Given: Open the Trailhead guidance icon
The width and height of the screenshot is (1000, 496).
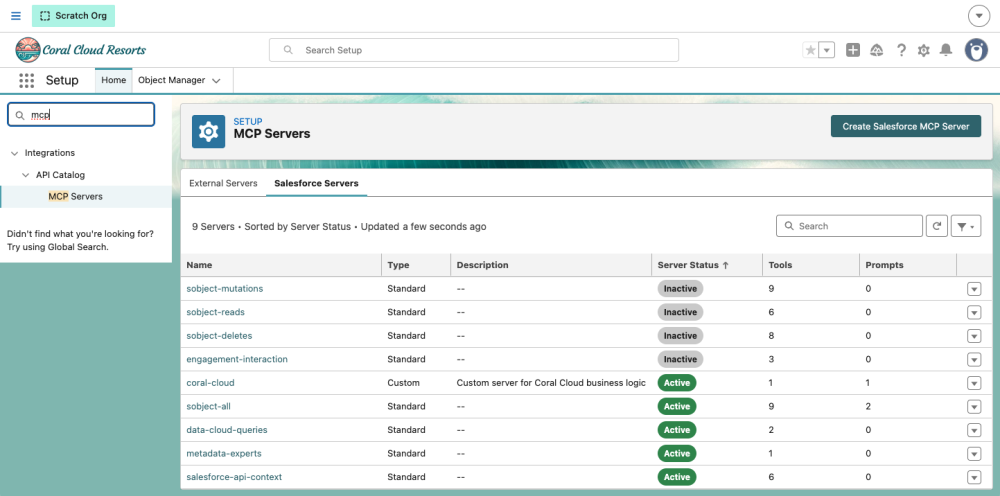Looking at the screenshot, I should pyautogui.click(x=877, y=50).
